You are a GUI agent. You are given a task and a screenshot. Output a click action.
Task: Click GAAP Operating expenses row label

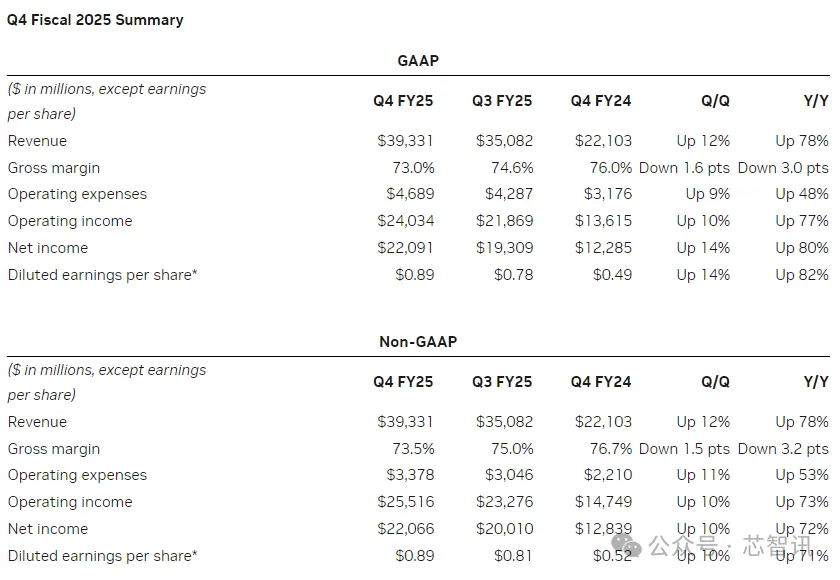[77, 194]
